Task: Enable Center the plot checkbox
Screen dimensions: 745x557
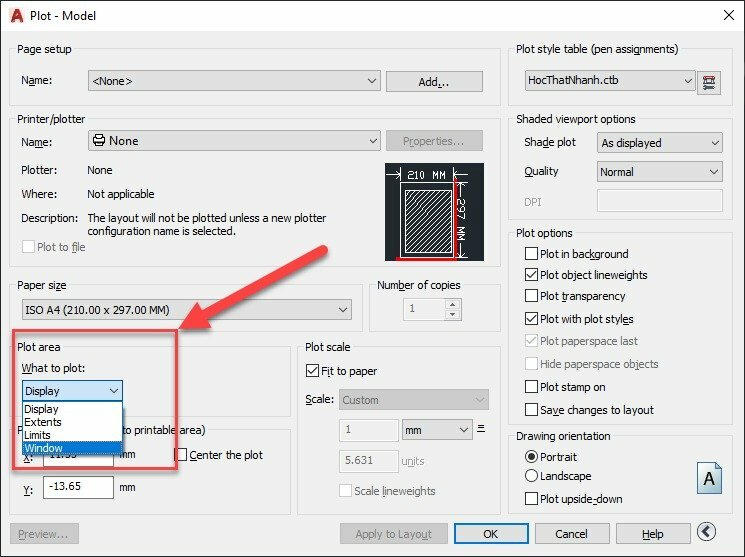Action: [181, 455]
